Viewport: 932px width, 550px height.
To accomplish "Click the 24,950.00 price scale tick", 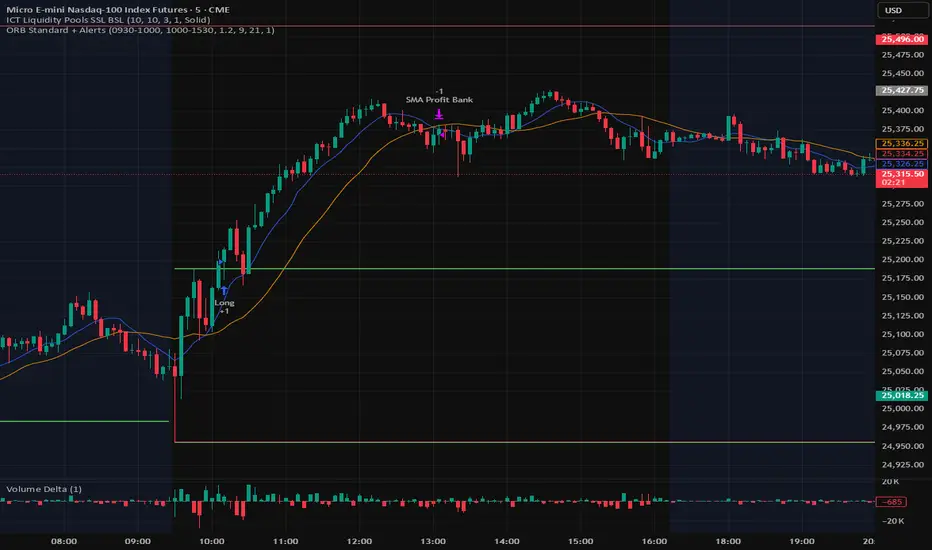I will 902,446.
